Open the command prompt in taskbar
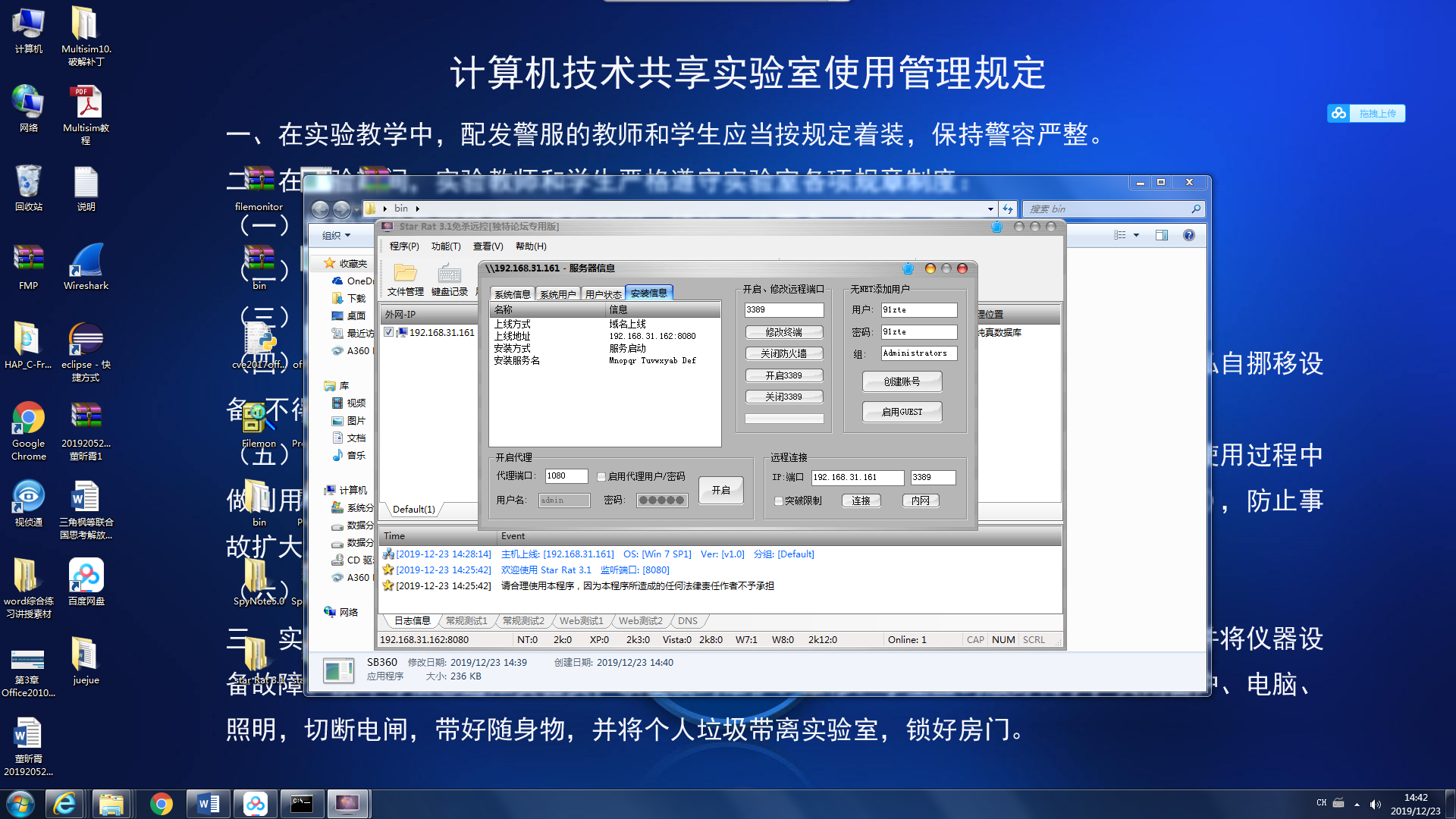 point(302,804)
